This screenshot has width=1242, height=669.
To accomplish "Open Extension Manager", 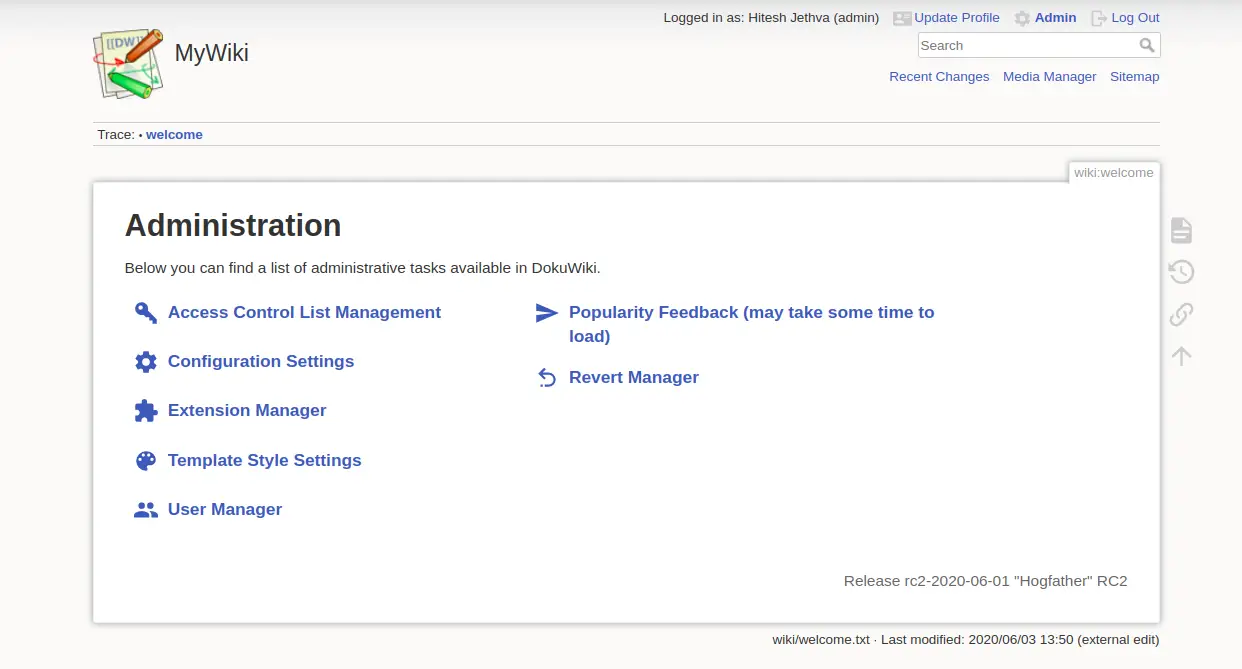I will point(247,411).
